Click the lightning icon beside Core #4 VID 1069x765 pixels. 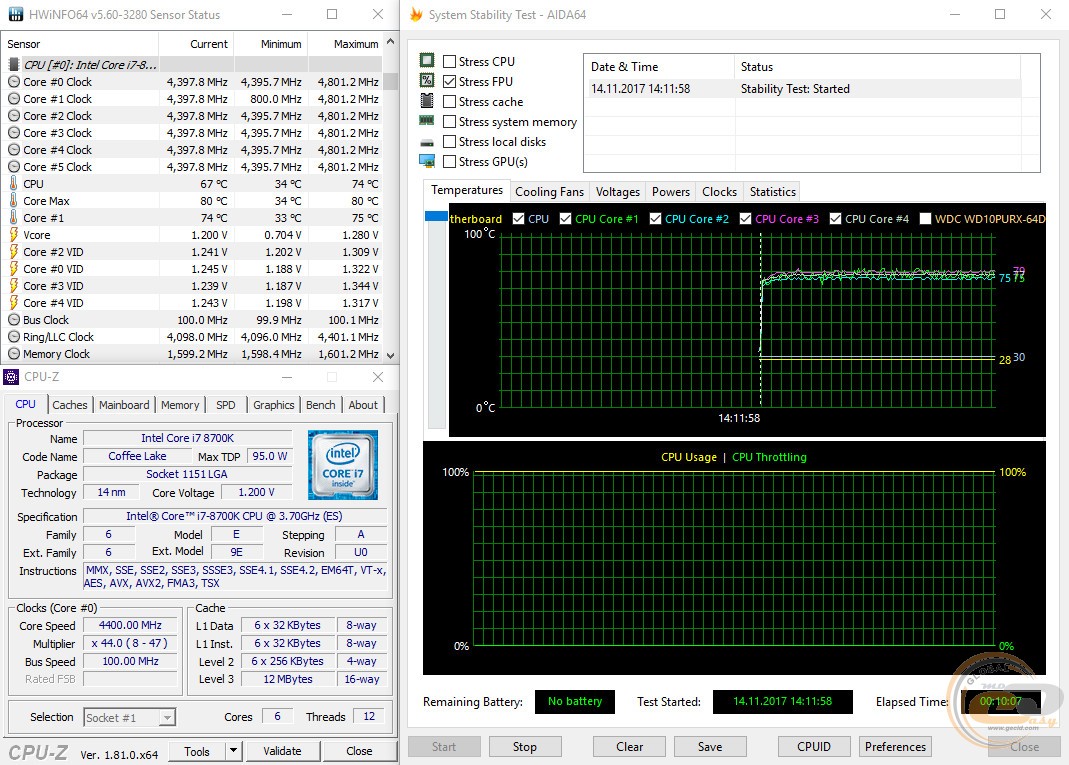coord(14,303)
